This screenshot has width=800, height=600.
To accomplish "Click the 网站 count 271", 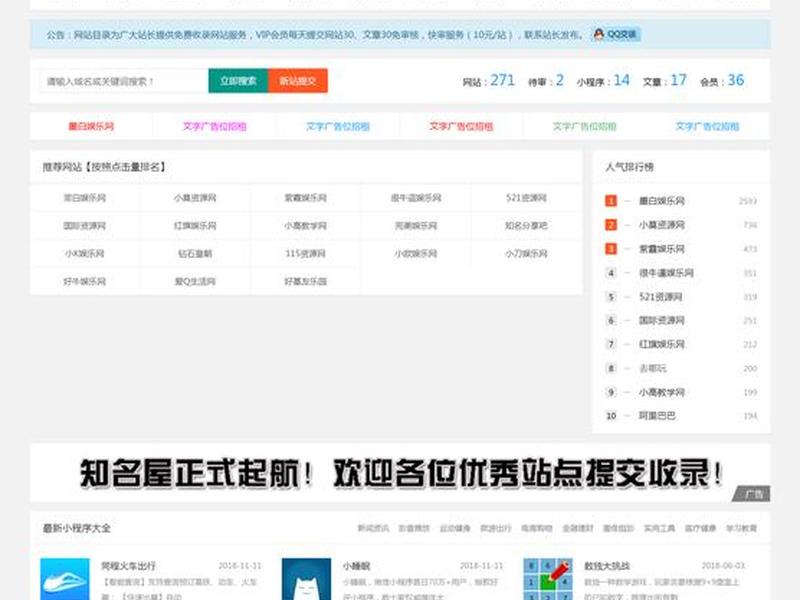I will (x=503, y=80).
